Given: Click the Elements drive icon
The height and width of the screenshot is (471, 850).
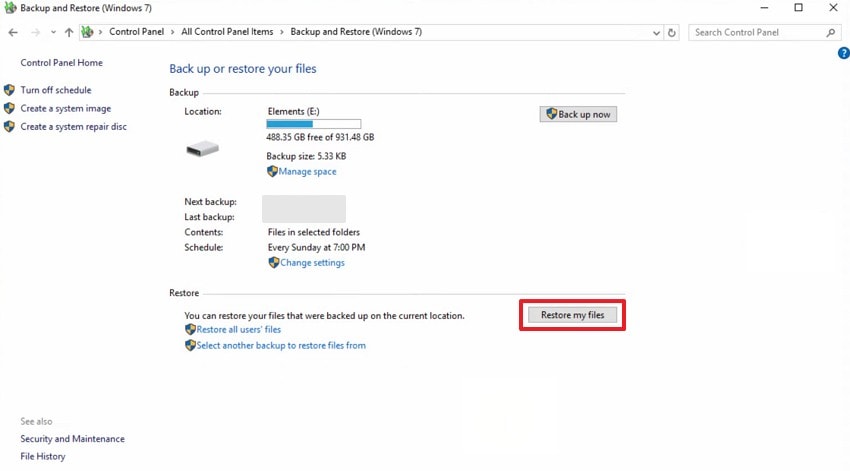Looking at the screenshot, I should (202, 149).
